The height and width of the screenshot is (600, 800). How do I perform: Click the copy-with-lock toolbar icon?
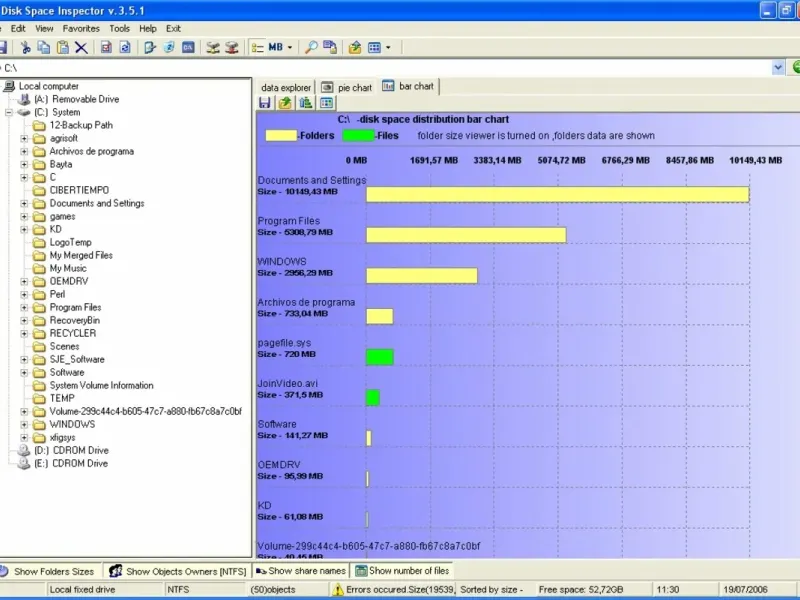pyautogui.click(x=330, y=47)
